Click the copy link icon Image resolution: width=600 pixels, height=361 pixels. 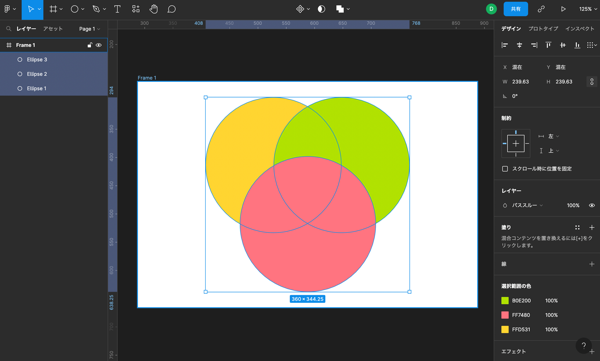coord(541,9)
